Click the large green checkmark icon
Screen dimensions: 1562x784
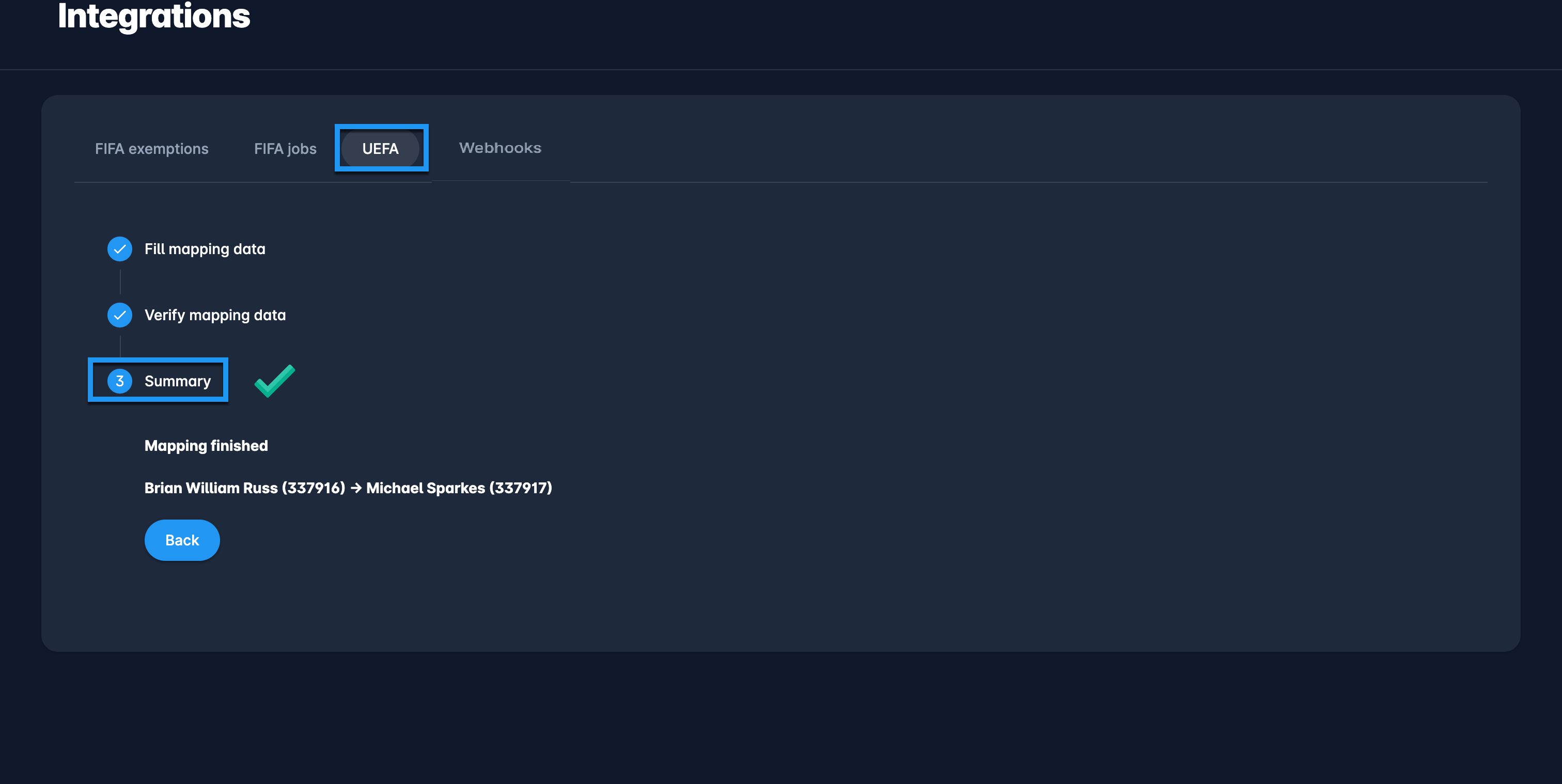click(275, 381)
